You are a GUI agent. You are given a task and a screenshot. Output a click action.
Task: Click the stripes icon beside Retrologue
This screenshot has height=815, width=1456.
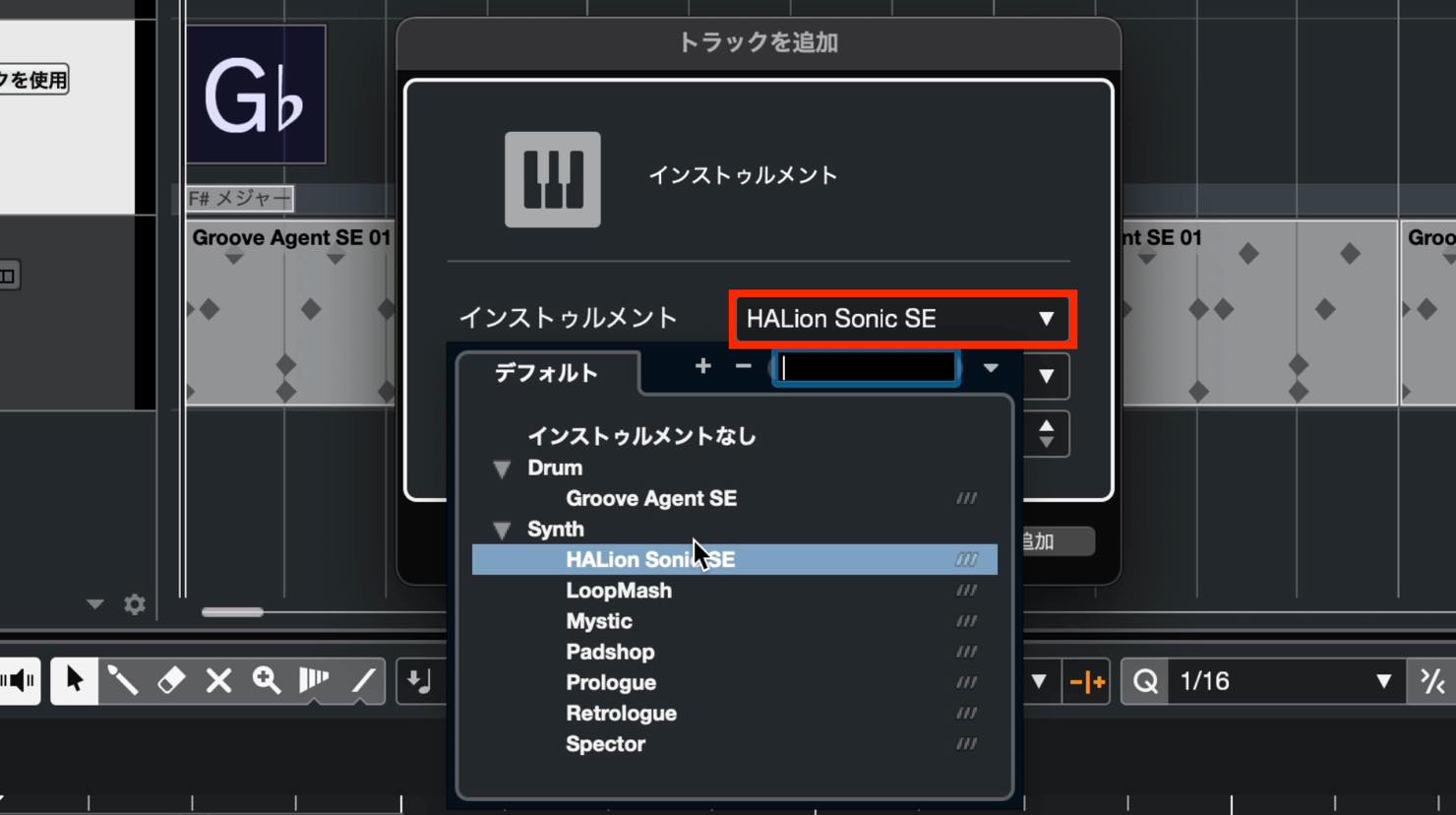(x=967, y=714)
